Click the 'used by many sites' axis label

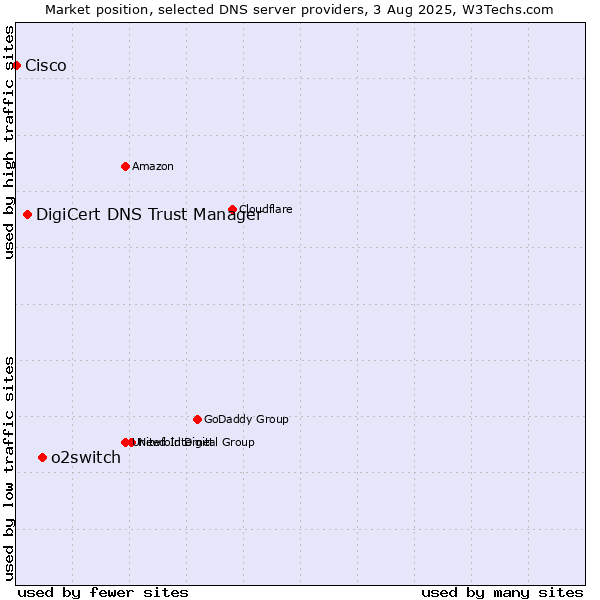tap(502, 593)
